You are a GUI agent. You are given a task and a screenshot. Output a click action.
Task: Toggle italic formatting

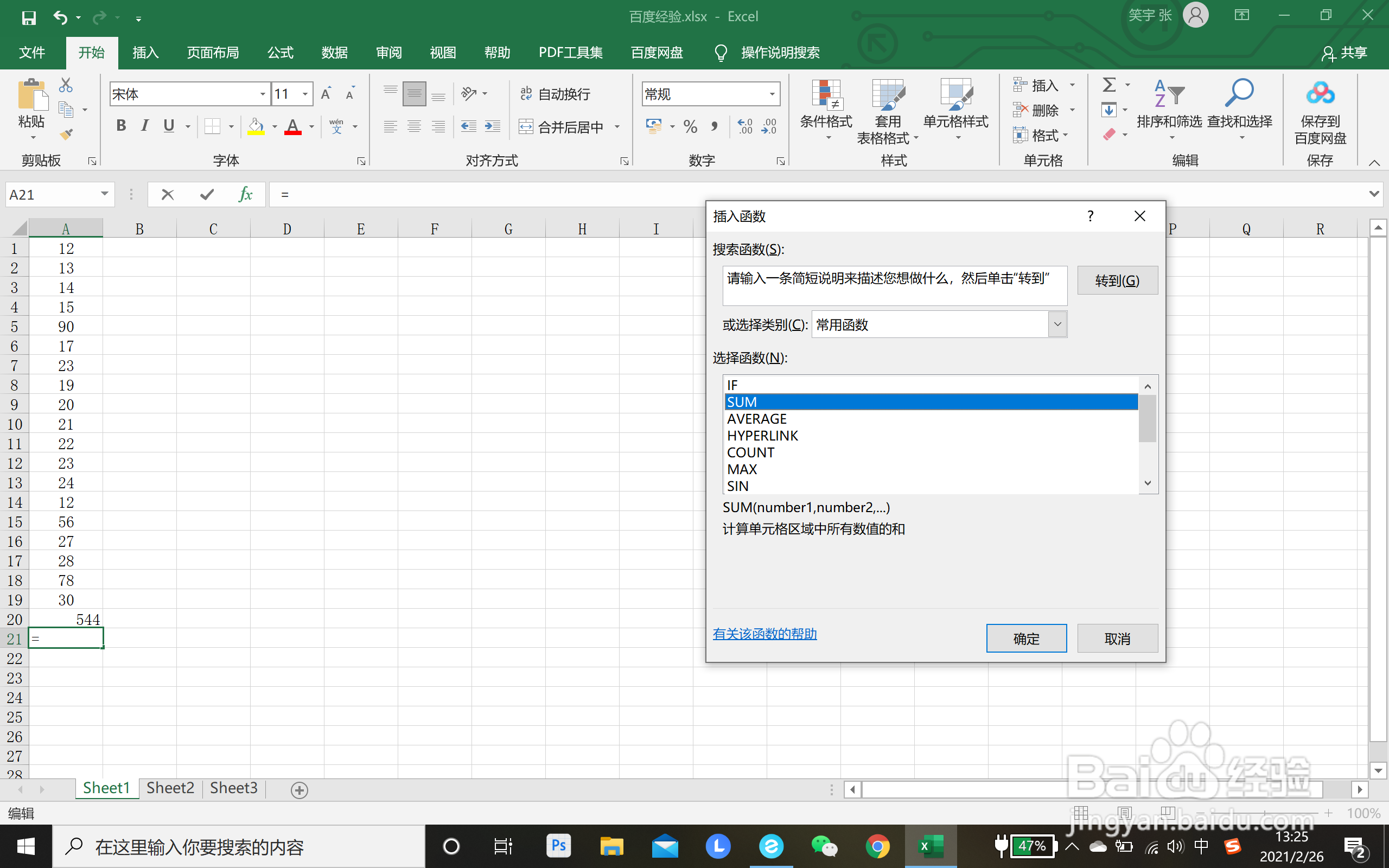pos(145,125)
